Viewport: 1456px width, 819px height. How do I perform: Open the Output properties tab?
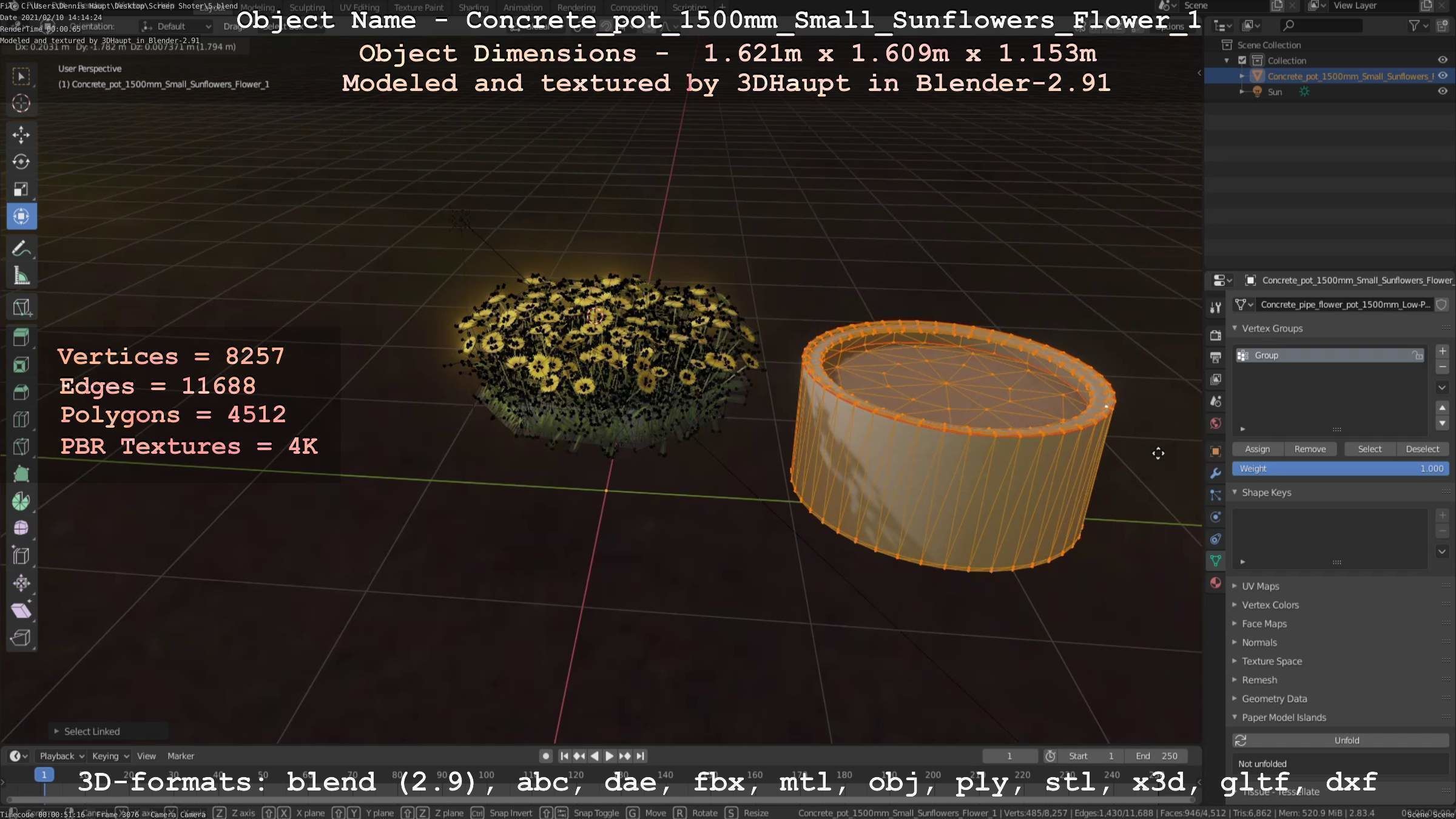(1215, 357)
